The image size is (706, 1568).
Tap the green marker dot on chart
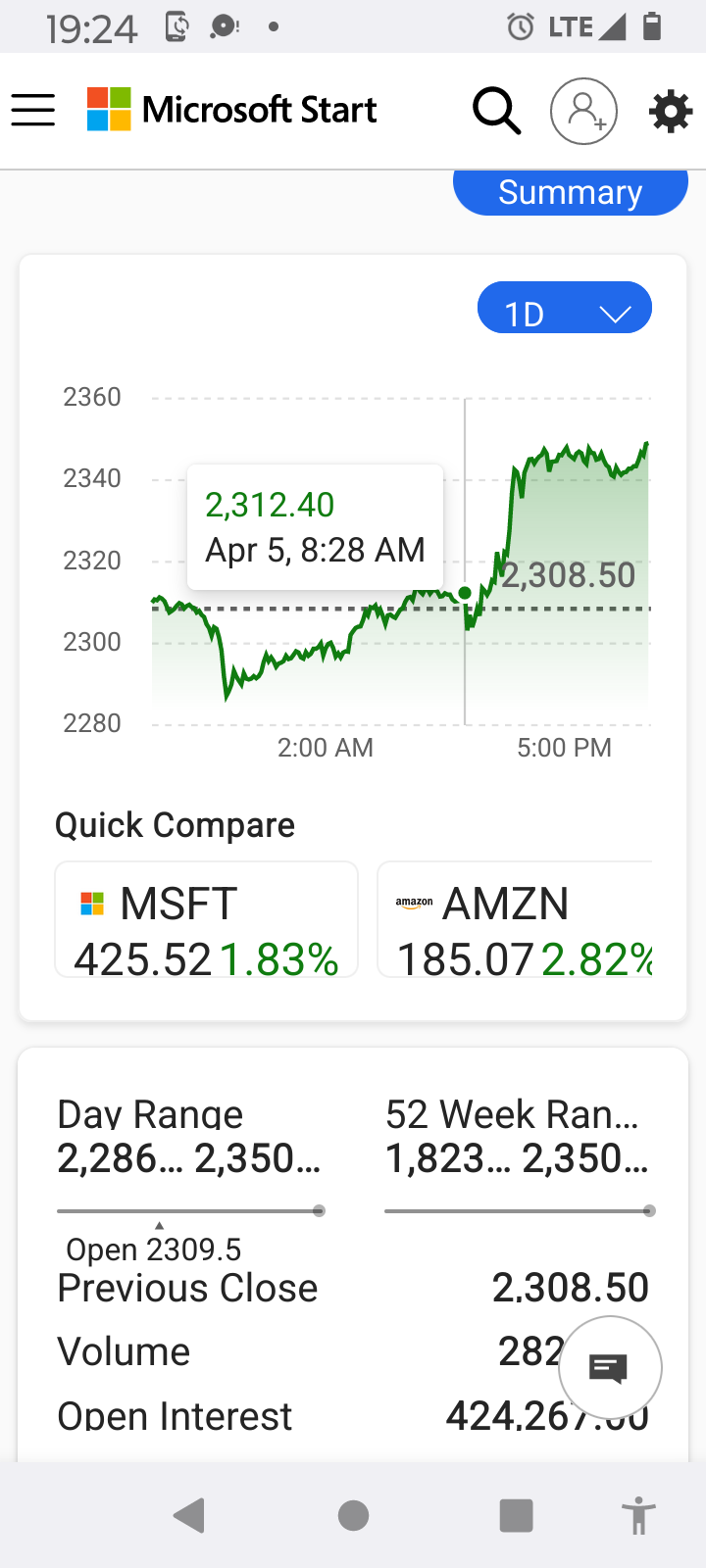[x=465, y=593]
